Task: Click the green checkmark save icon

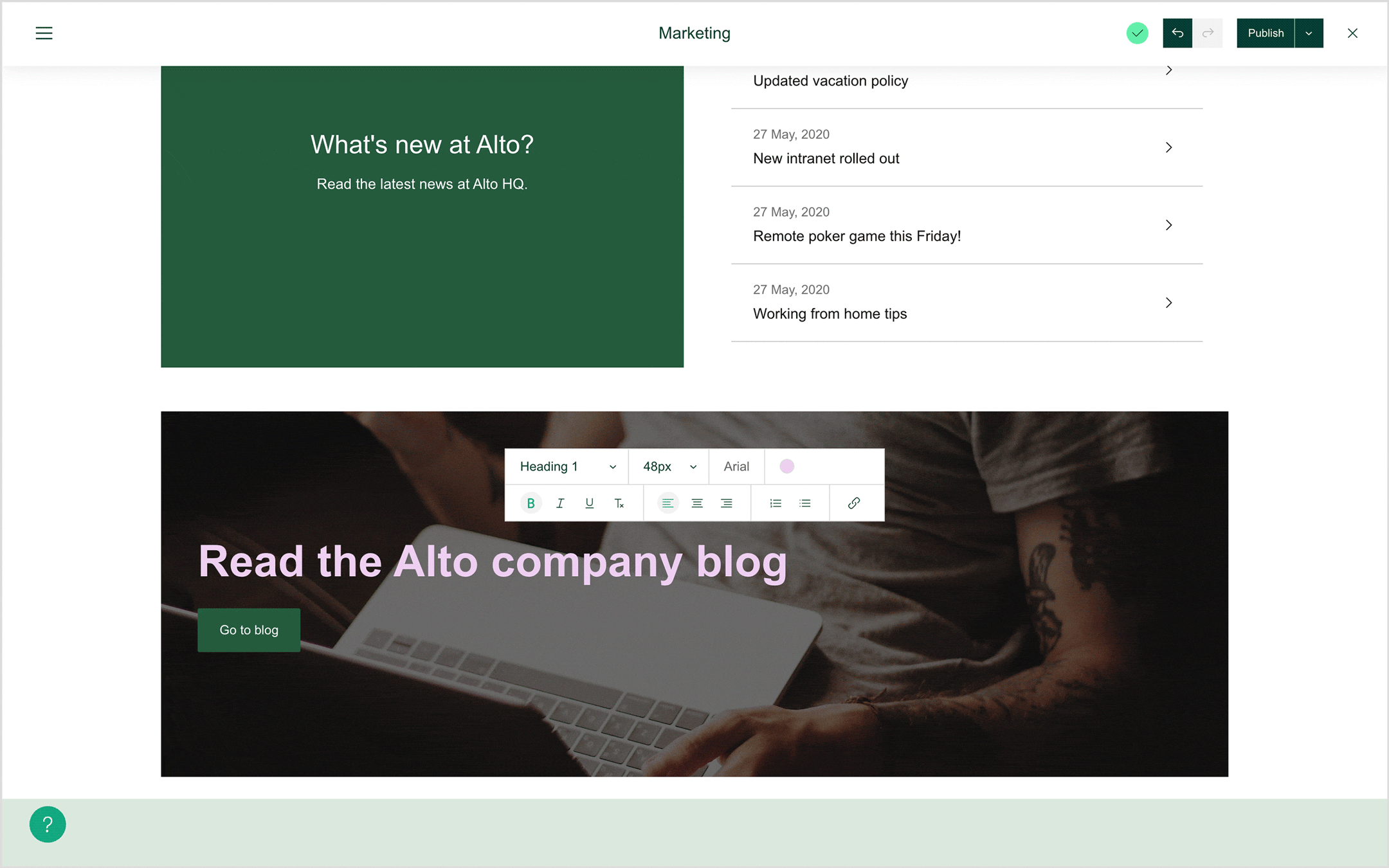Action: tap(1138, 33)
